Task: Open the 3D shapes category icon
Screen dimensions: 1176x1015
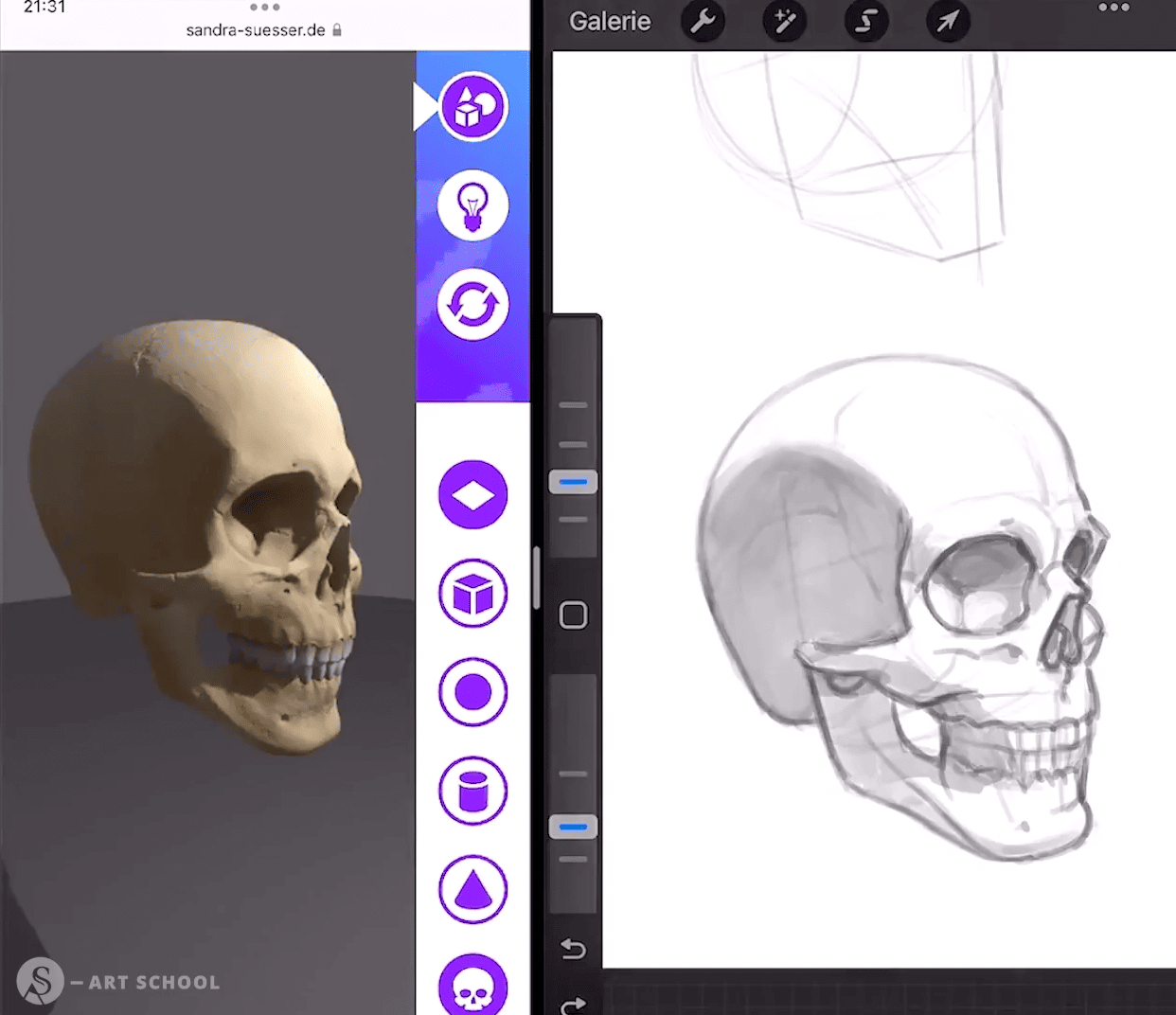Action: (x=473, y=107)
